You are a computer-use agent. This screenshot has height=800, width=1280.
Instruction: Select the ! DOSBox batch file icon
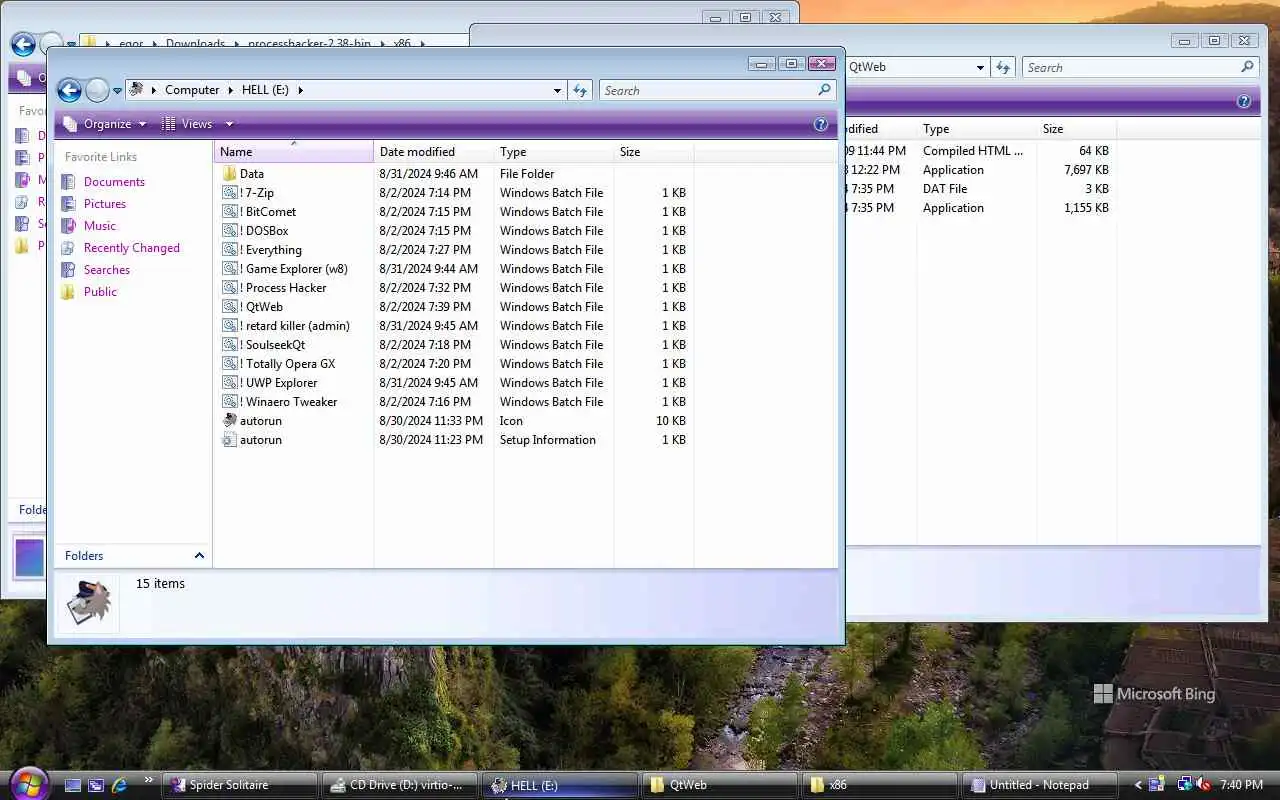click(230, 231)
